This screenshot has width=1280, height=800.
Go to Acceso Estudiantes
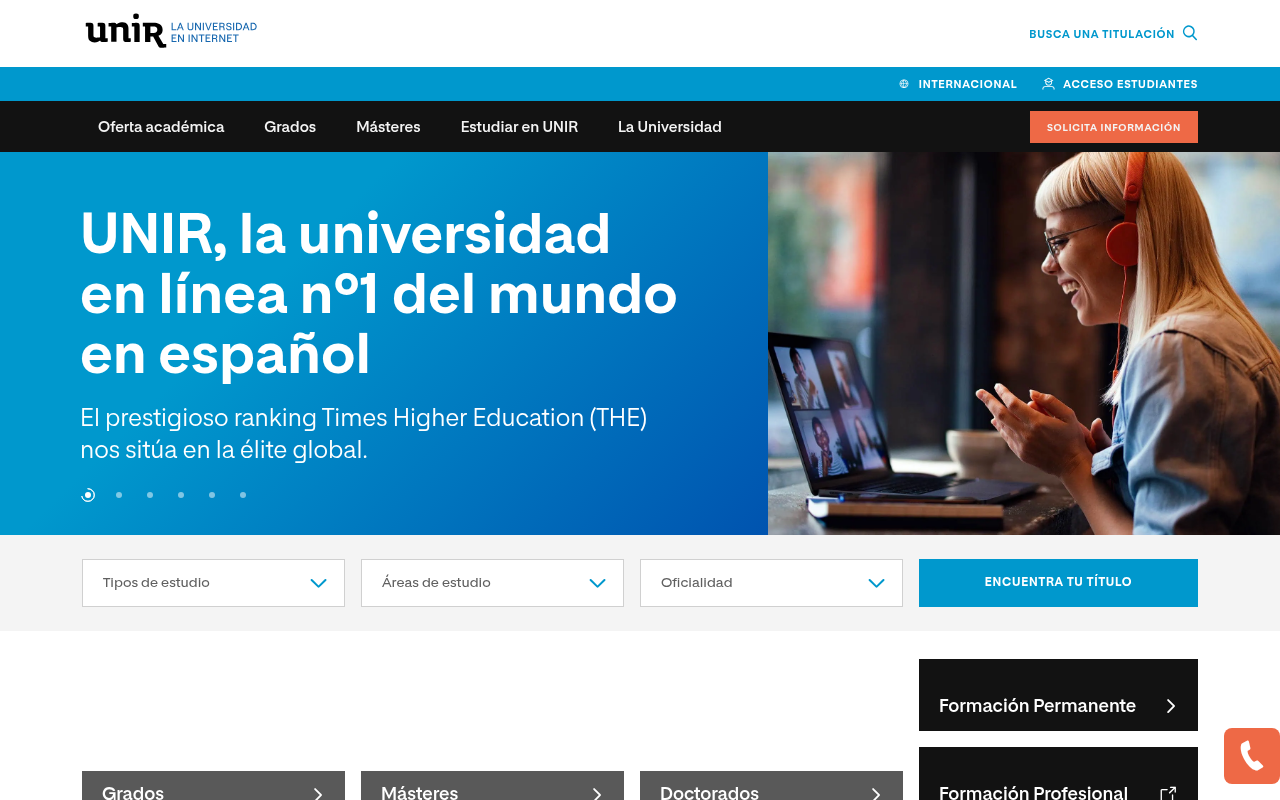point(1120,84)
